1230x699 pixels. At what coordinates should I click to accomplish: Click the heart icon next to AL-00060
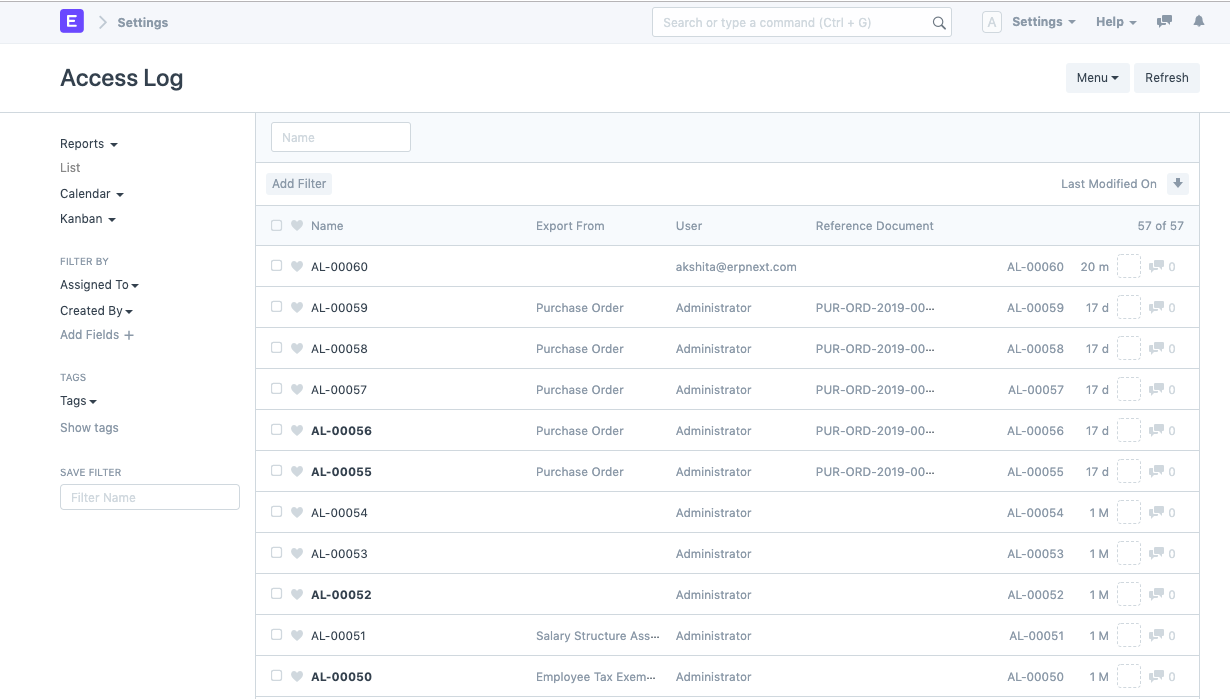click(297, 266)
